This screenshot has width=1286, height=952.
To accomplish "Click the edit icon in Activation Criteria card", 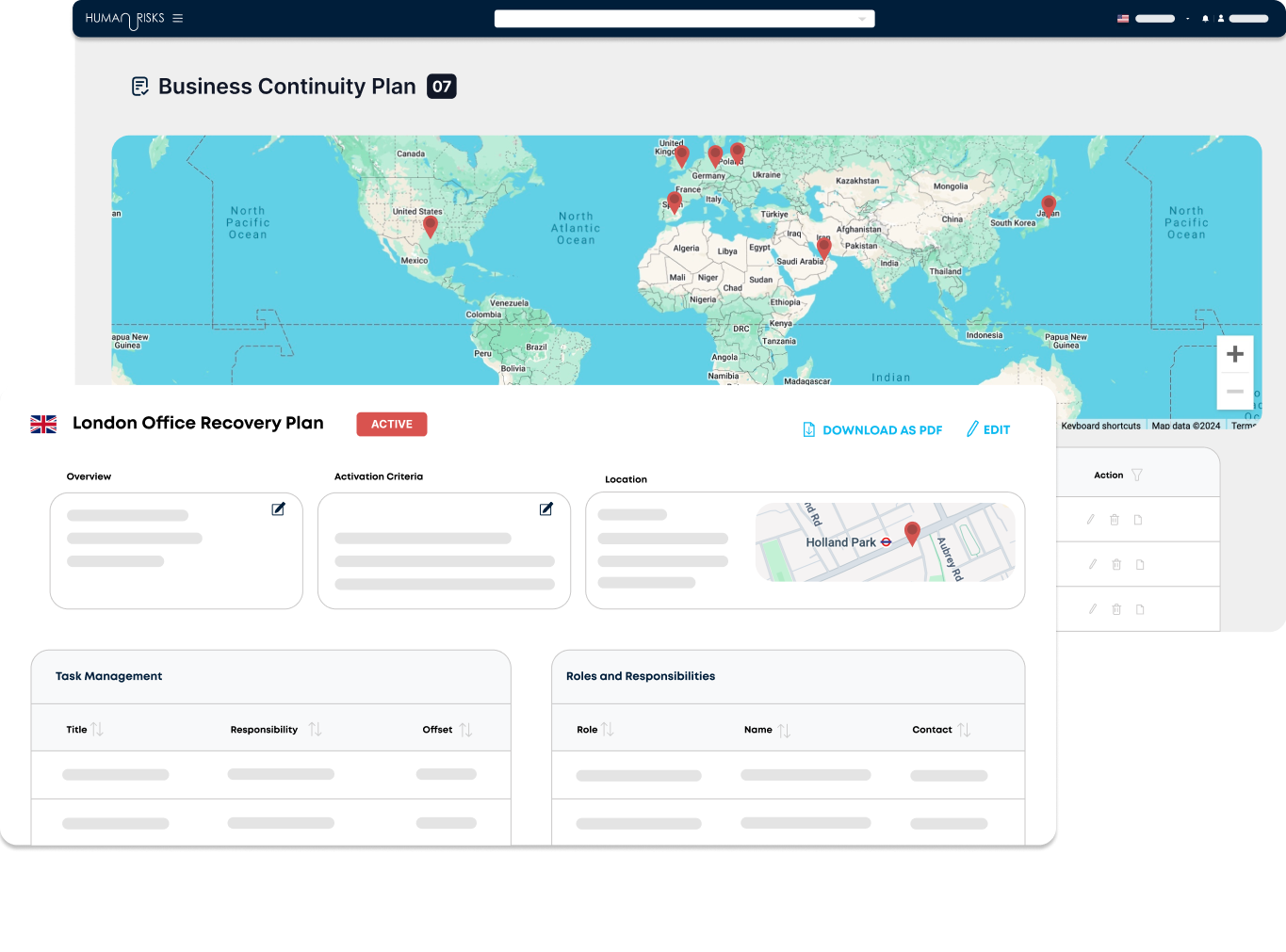I will point(545,509).
